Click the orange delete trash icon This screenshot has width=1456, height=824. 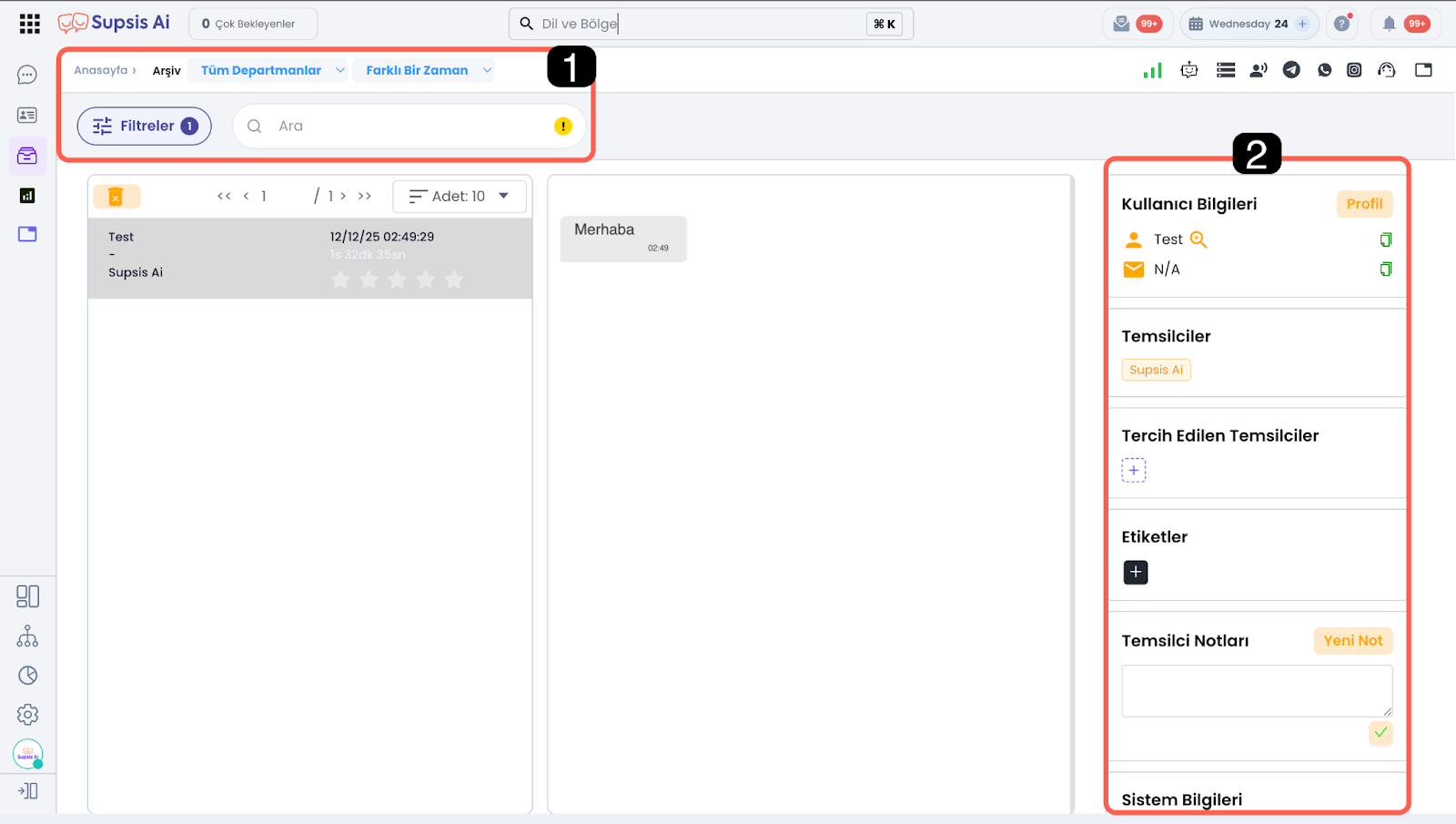(116, 197)
